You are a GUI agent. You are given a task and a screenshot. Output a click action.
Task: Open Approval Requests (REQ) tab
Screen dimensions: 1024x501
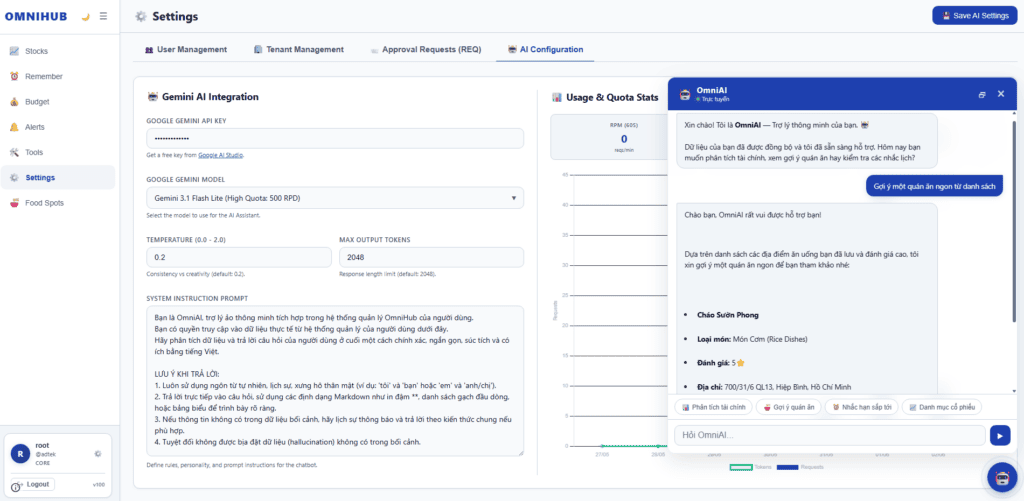425,50
